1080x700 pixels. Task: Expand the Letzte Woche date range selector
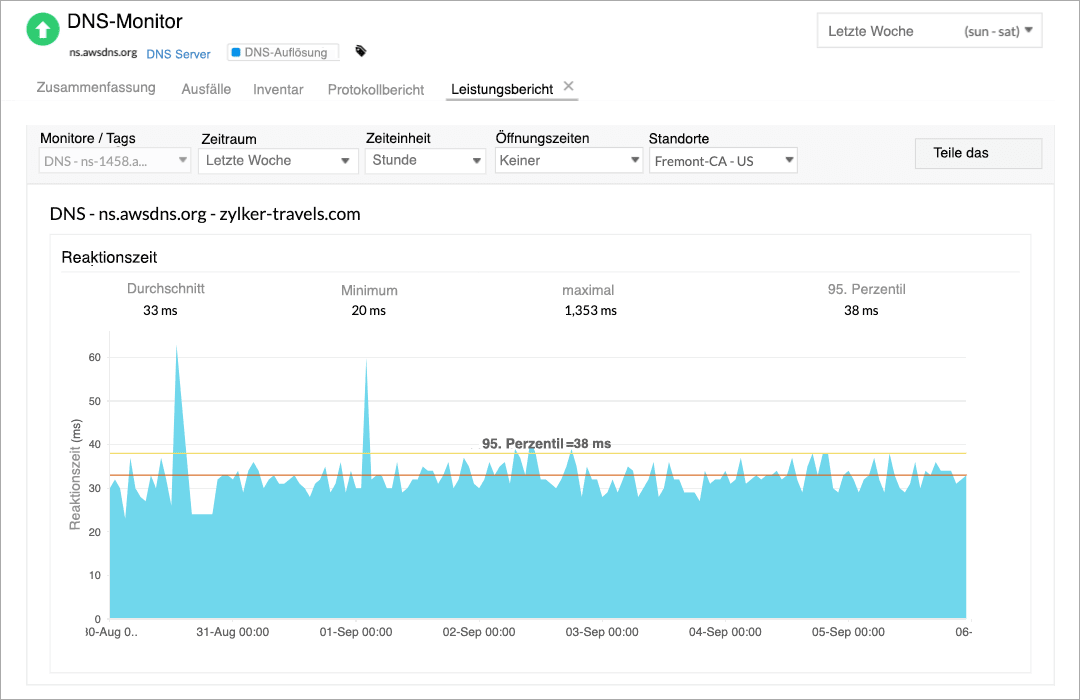point(278,160)
